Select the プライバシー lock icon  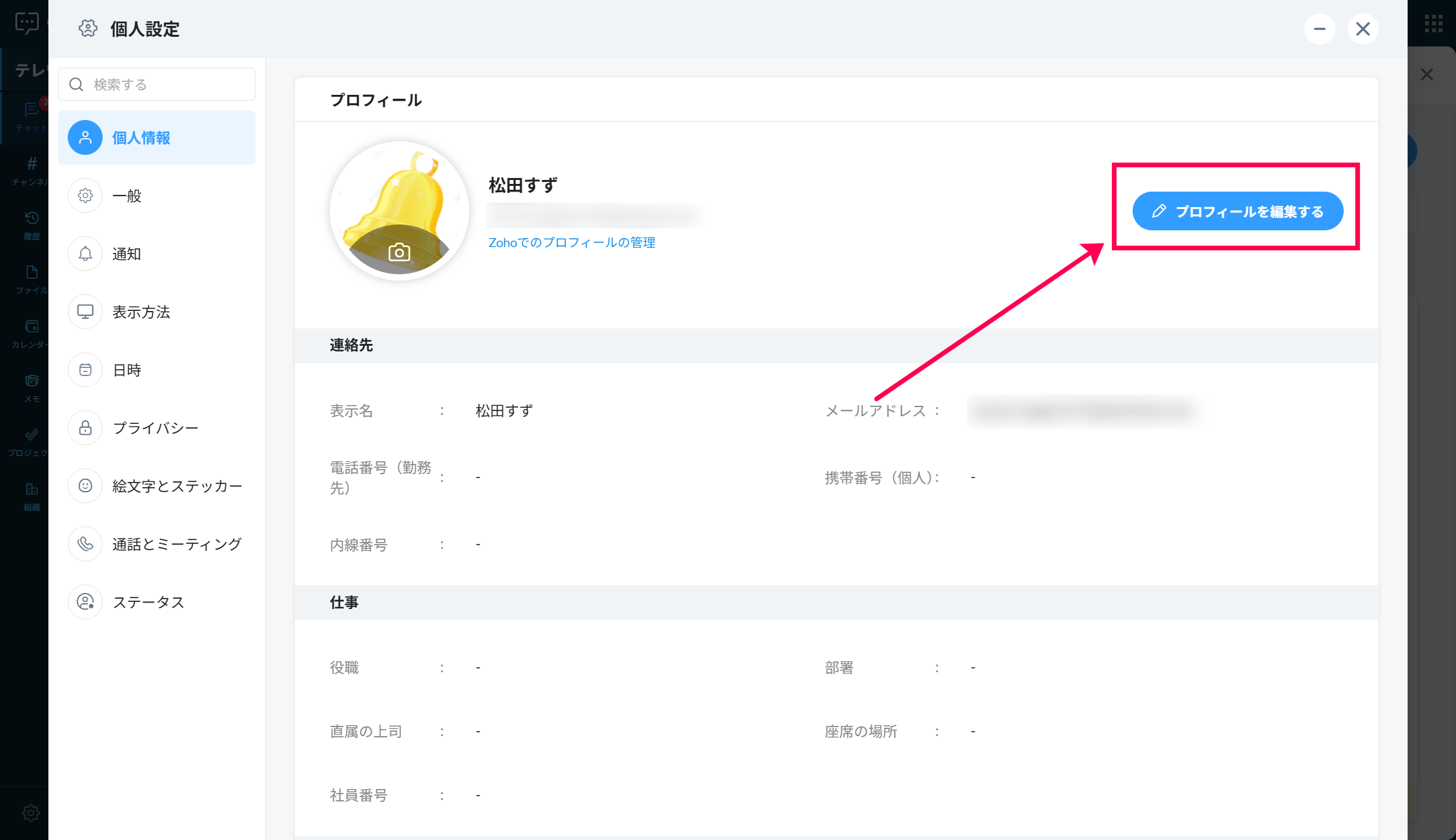pos(85,428)
